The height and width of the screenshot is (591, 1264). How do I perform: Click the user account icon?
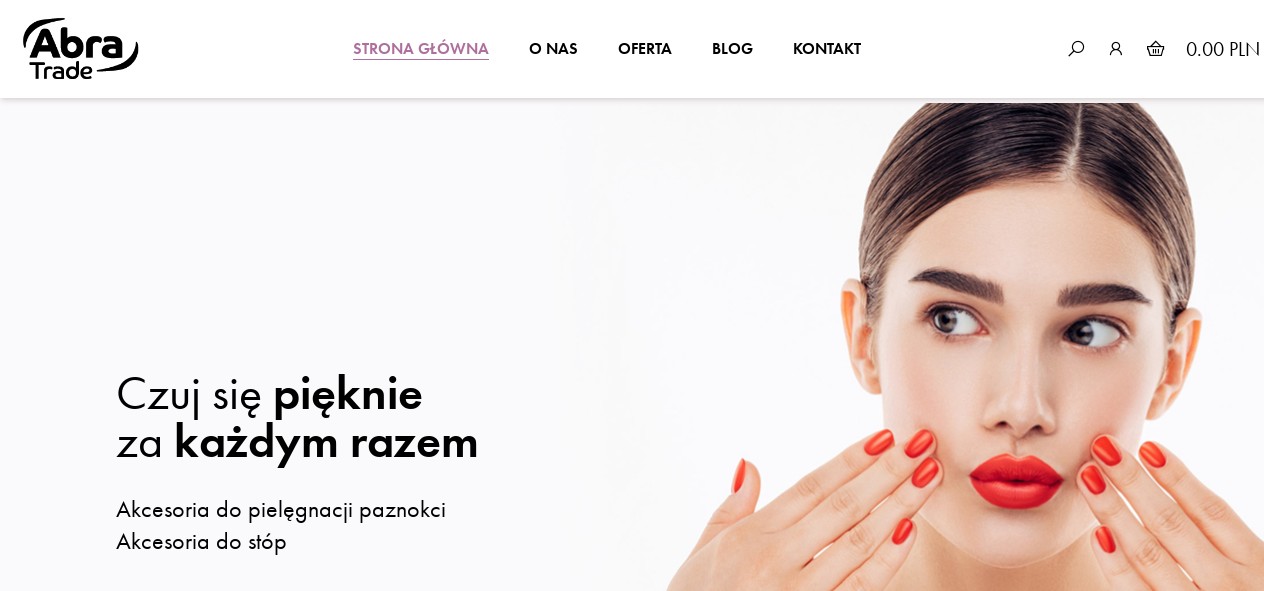tap(1116, 48)
